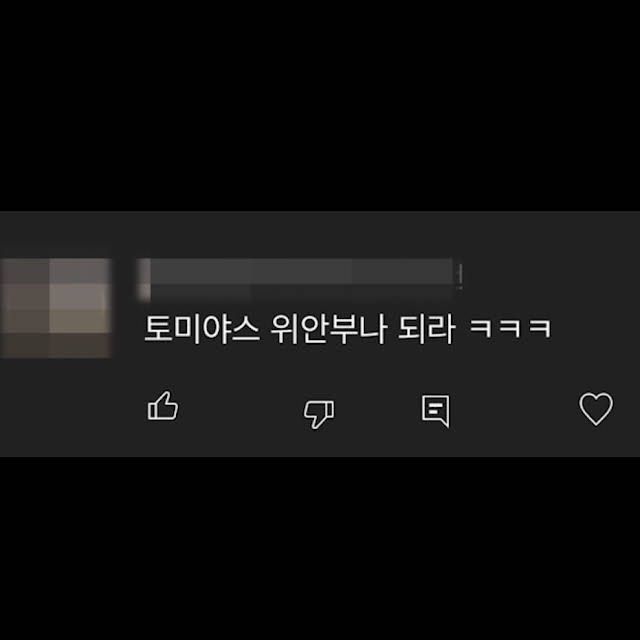The width and height of the screenshot is (640, 640).
Task: Like the comment with thumbs-up icon
Action: tap(162, 406)
